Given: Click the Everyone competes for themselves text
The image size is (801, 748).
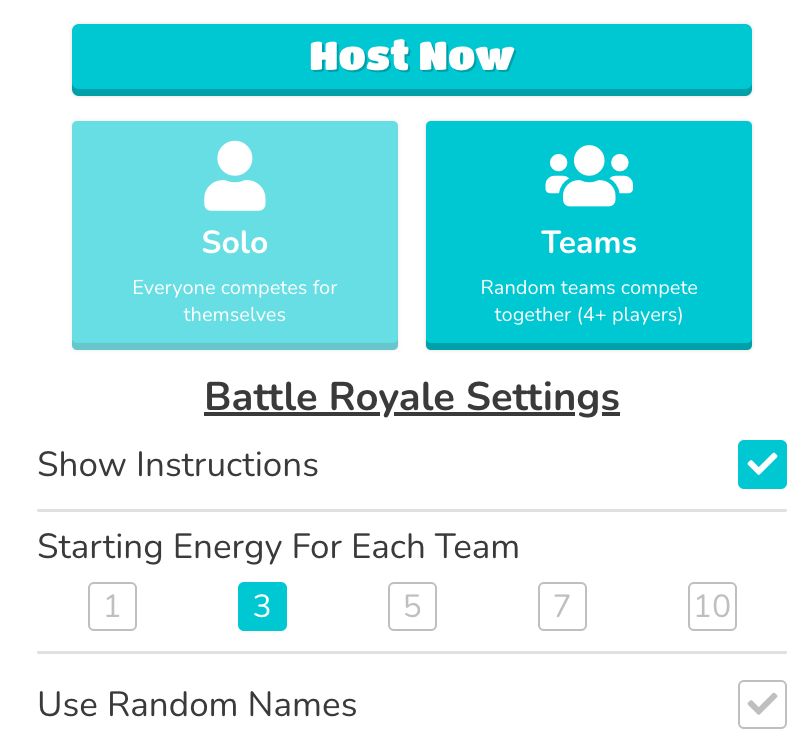Looking at the screenshot, I should click(234, 300).
